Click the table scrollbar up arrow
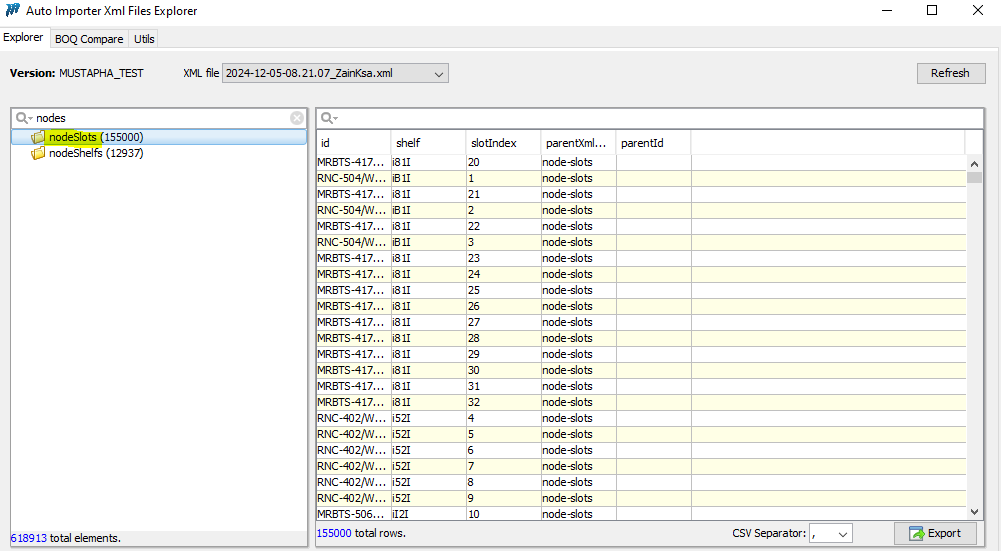The width and height of the screenshot is (1001, 551). [974, 164]
